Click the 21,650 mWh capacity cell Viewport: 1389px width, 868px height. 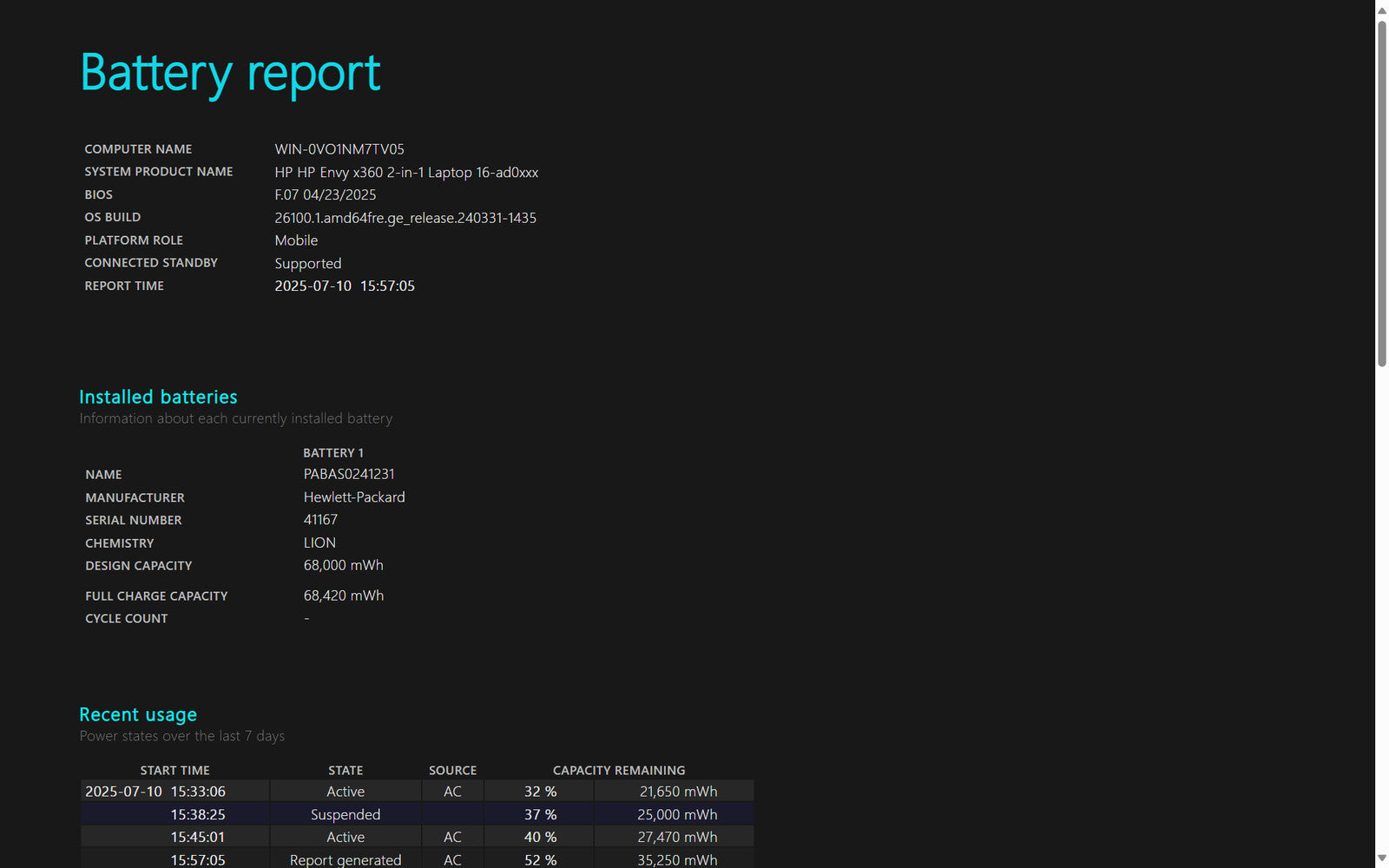pyautogui.click(x=678, y=792)
